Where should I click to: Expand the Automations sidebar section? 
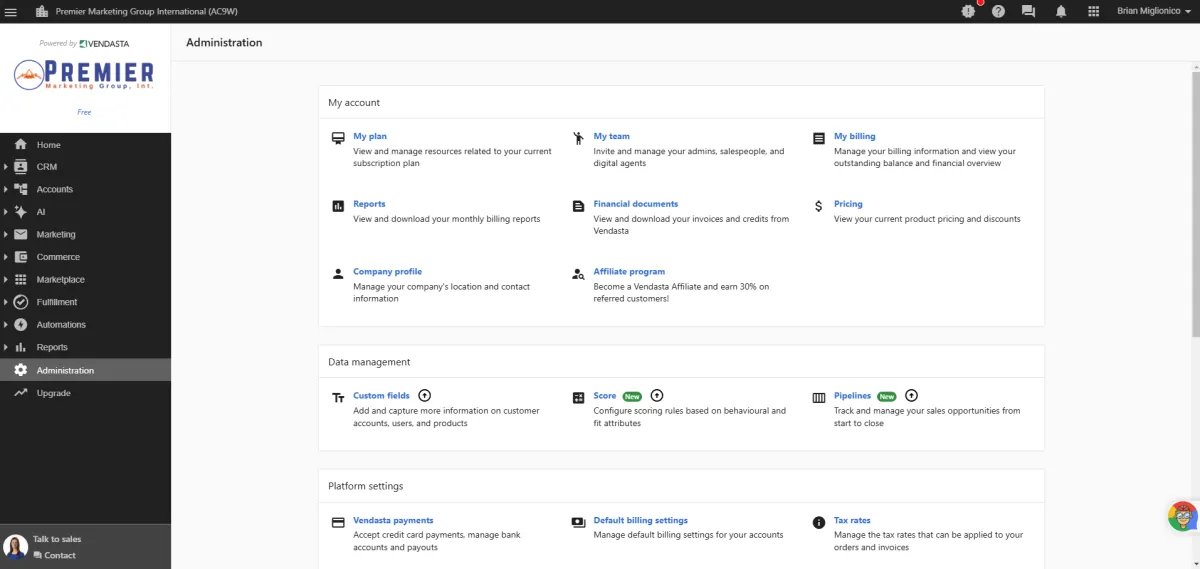click(6, 325)
